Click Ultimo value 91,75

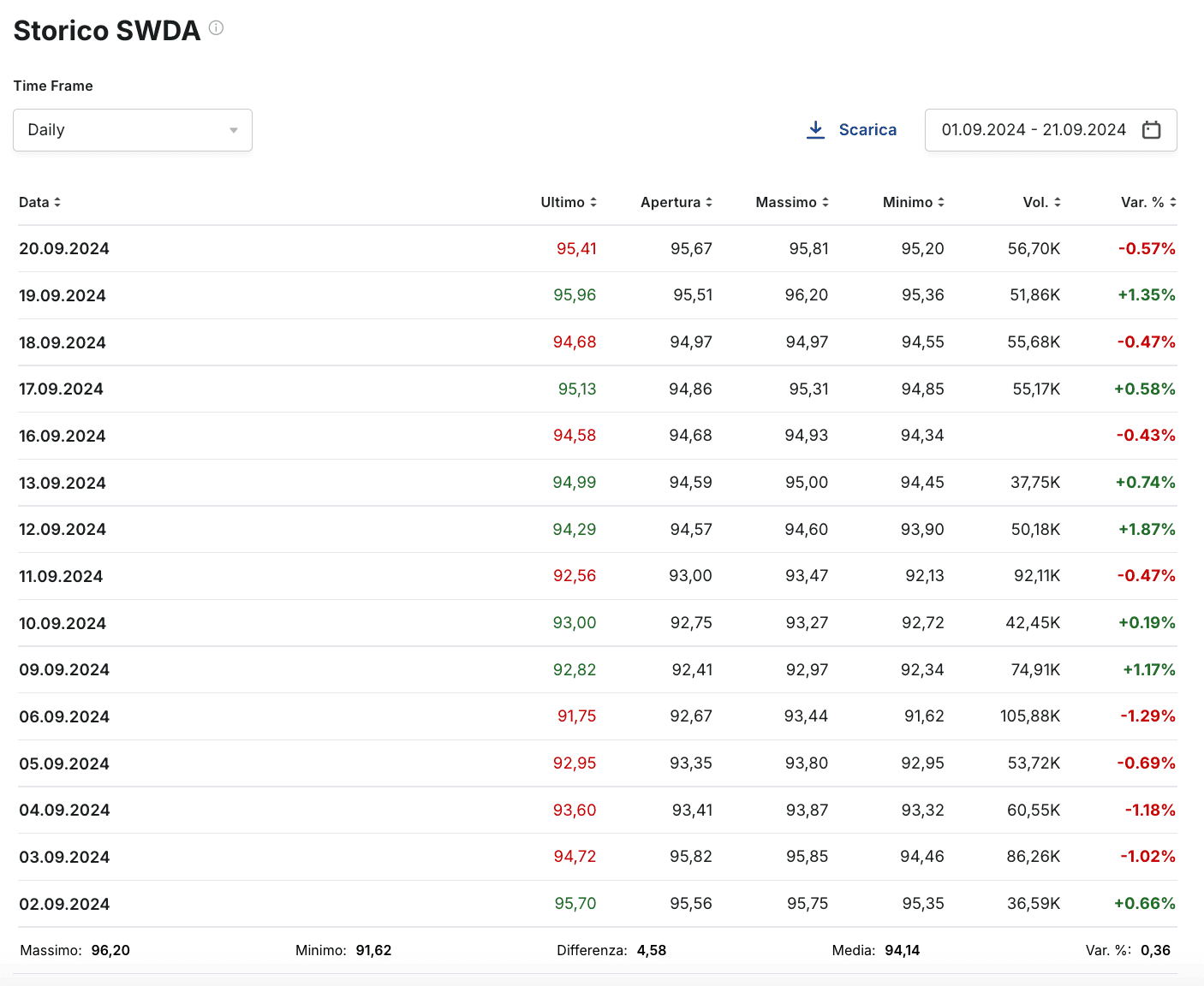577,716
